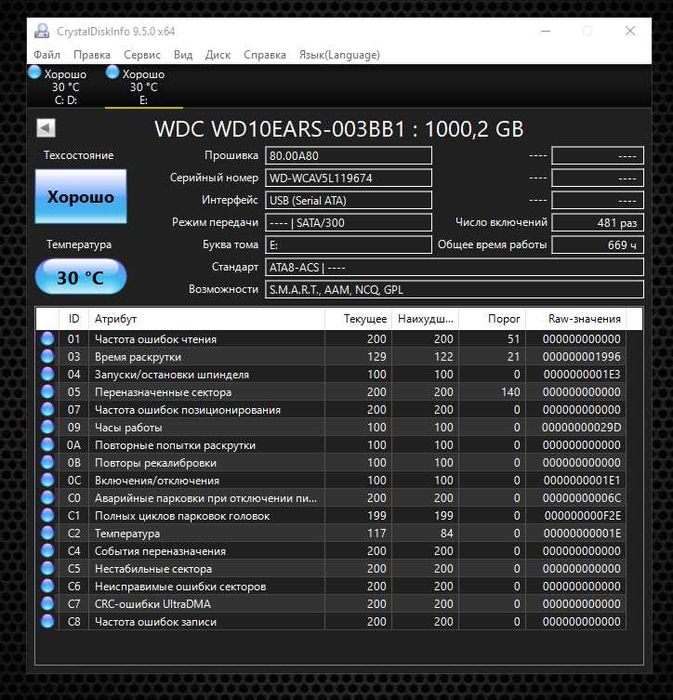Image resolution: width=673 pixels, height=700 pixels.
Task: Open the Правка menu
Action: (92, 54)
